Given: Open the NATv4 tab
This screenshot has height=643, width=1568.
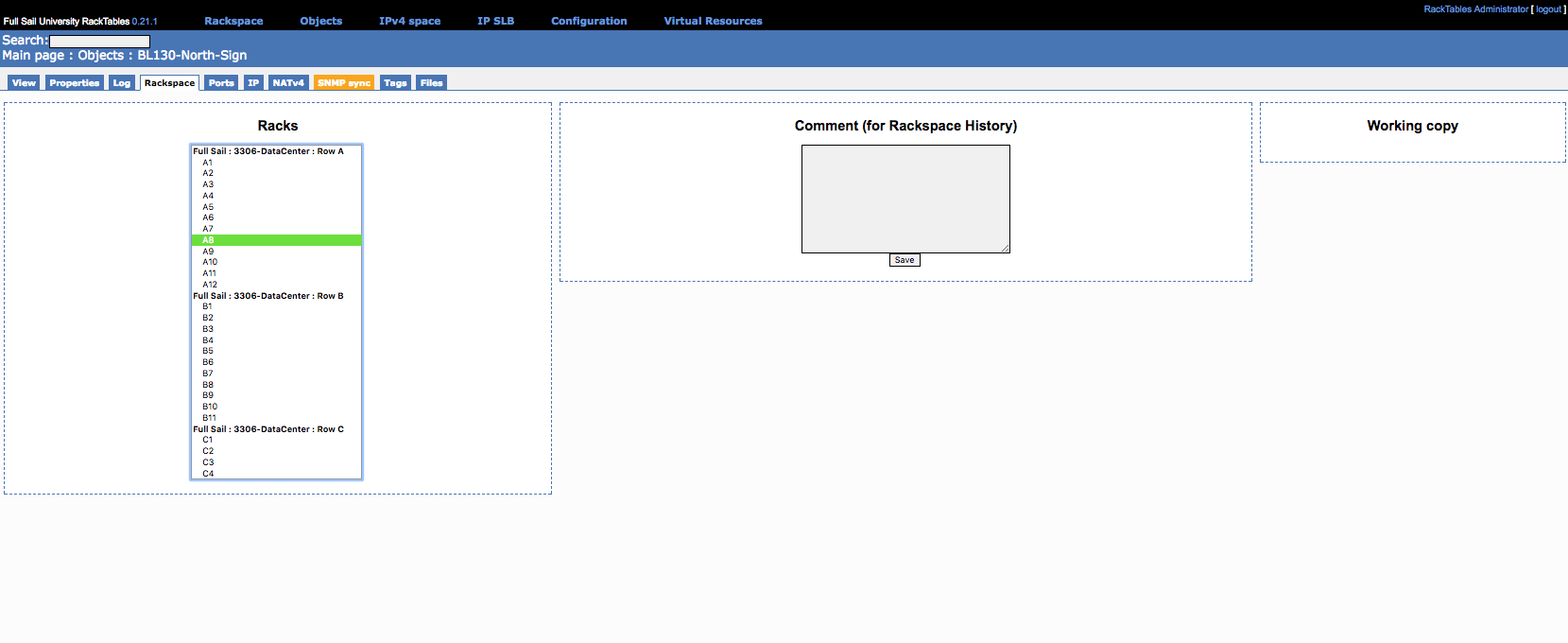Looking at the screenshot, I should 288,83.
